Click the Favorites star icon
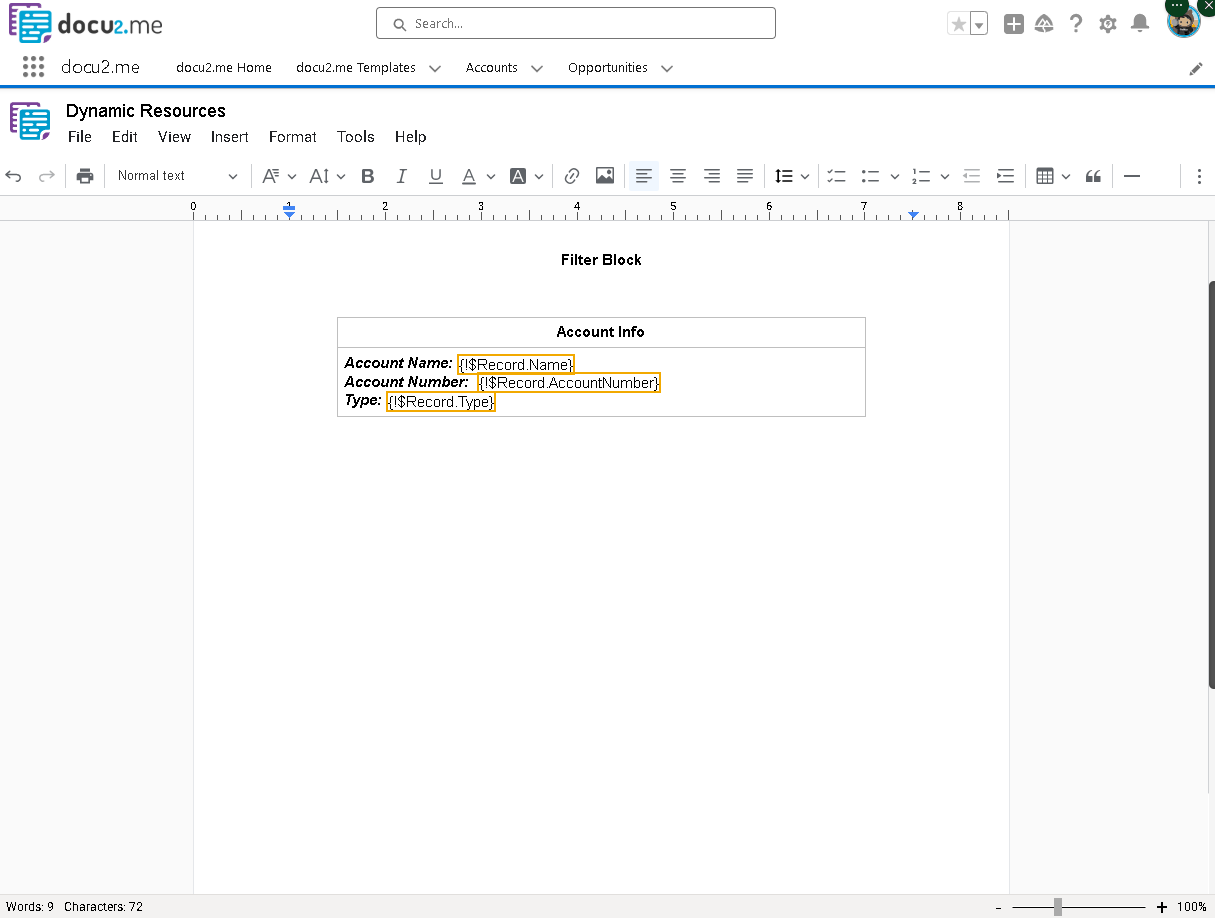Viewport: 1215px width, 918px height. (x=958, y=24)
